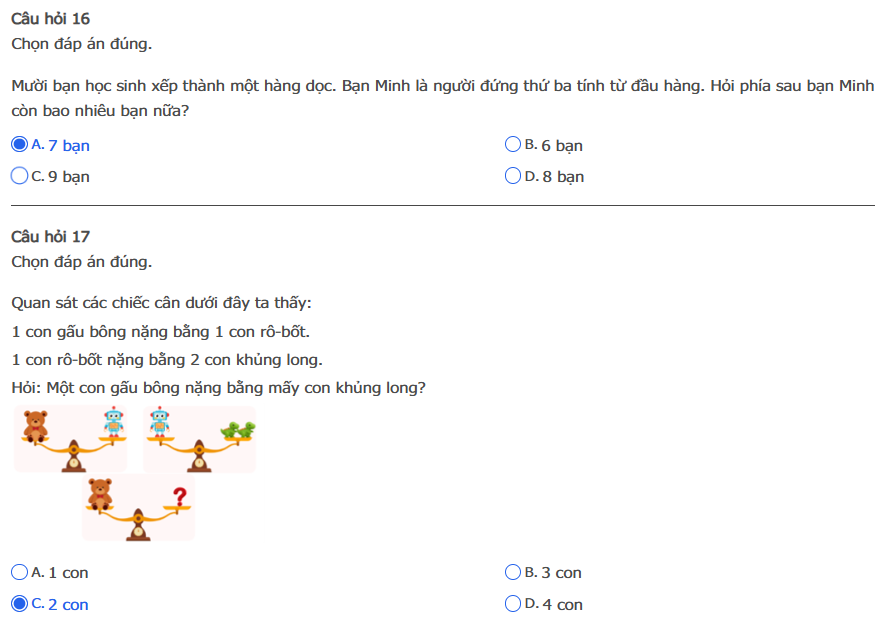Pick the C. 9 bạn answer
This screenshot has width=883, height=626.
point(19,176)
